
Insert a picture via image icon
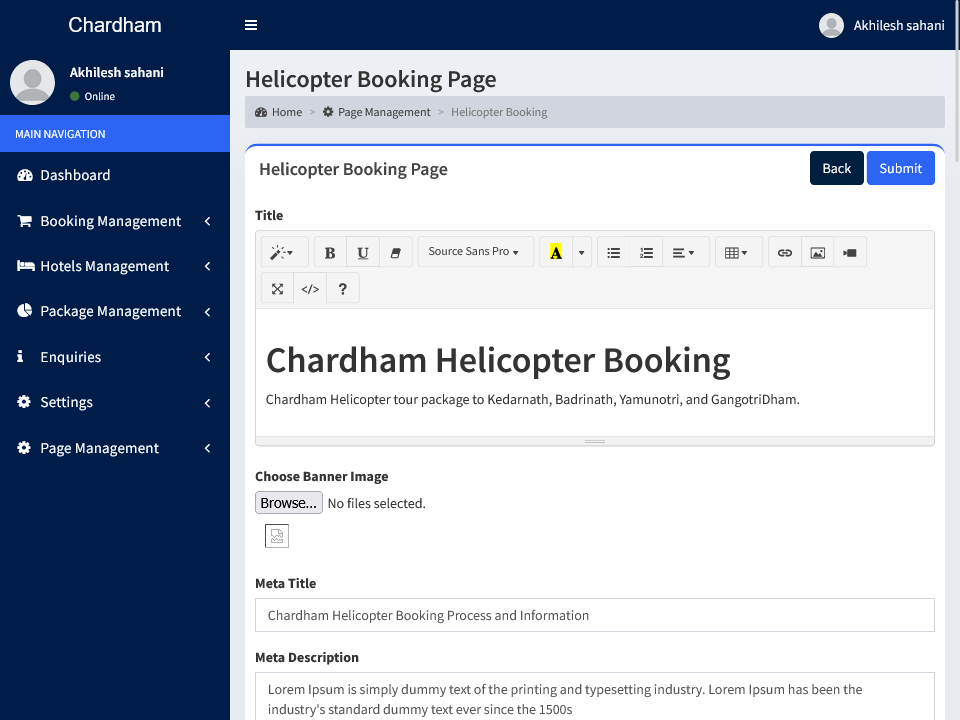(818, 253)
